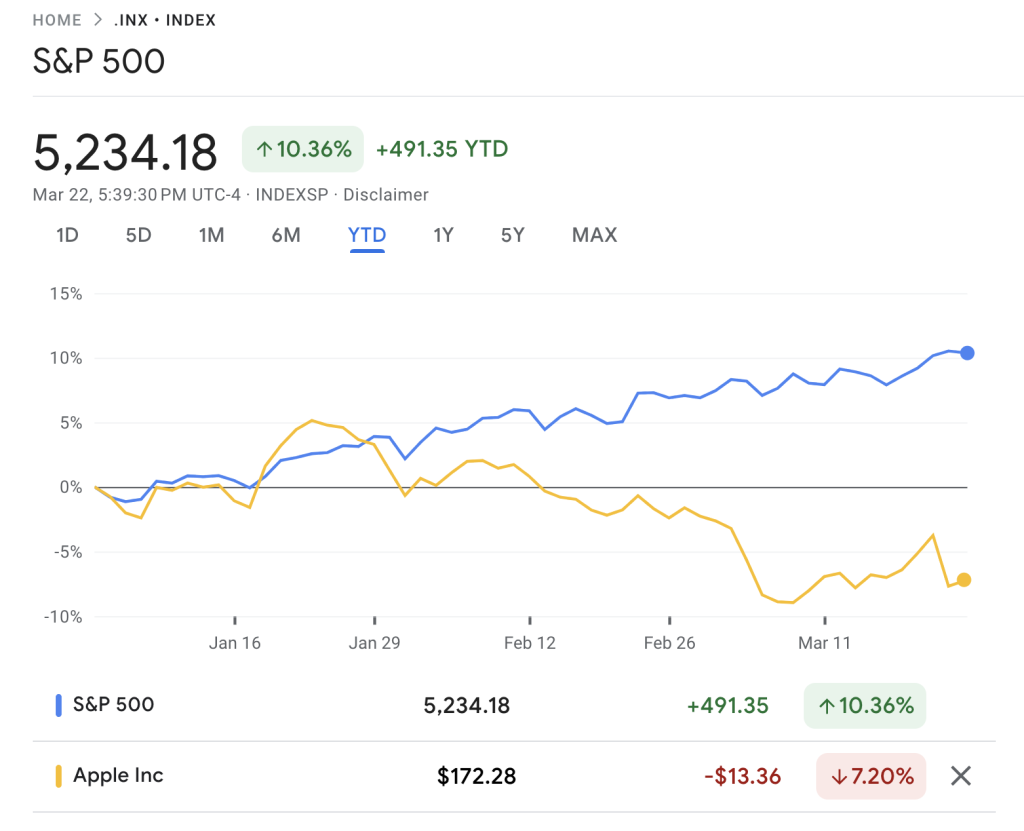Select the 5D time range
The image size is (1024, 831).
[138, 236]
